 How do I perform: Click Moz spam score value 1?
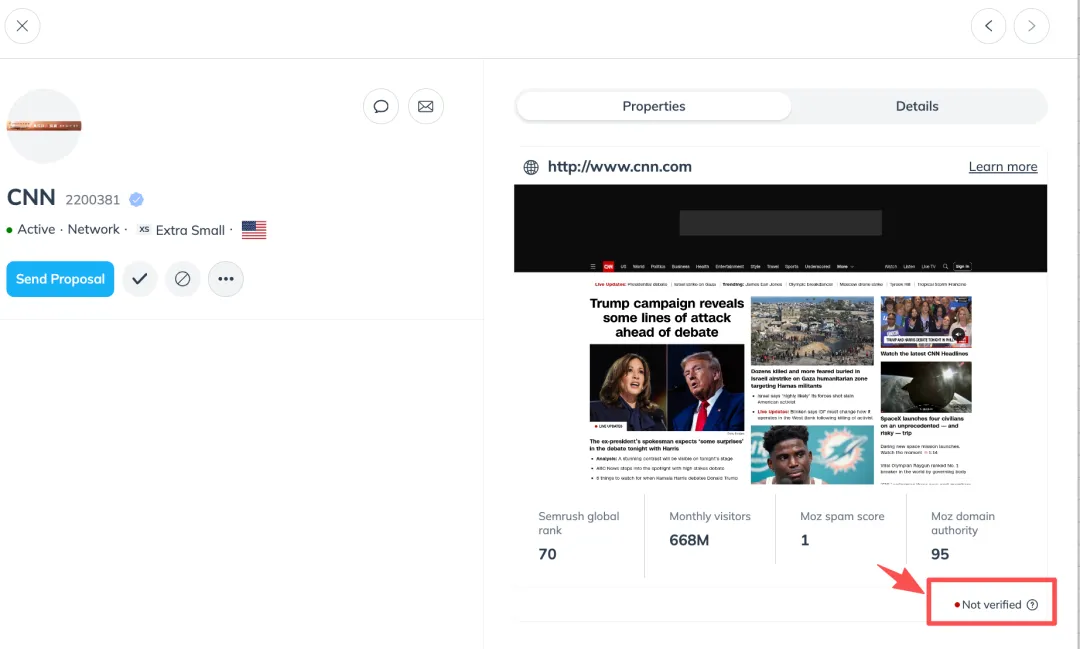tap(804, 540)
